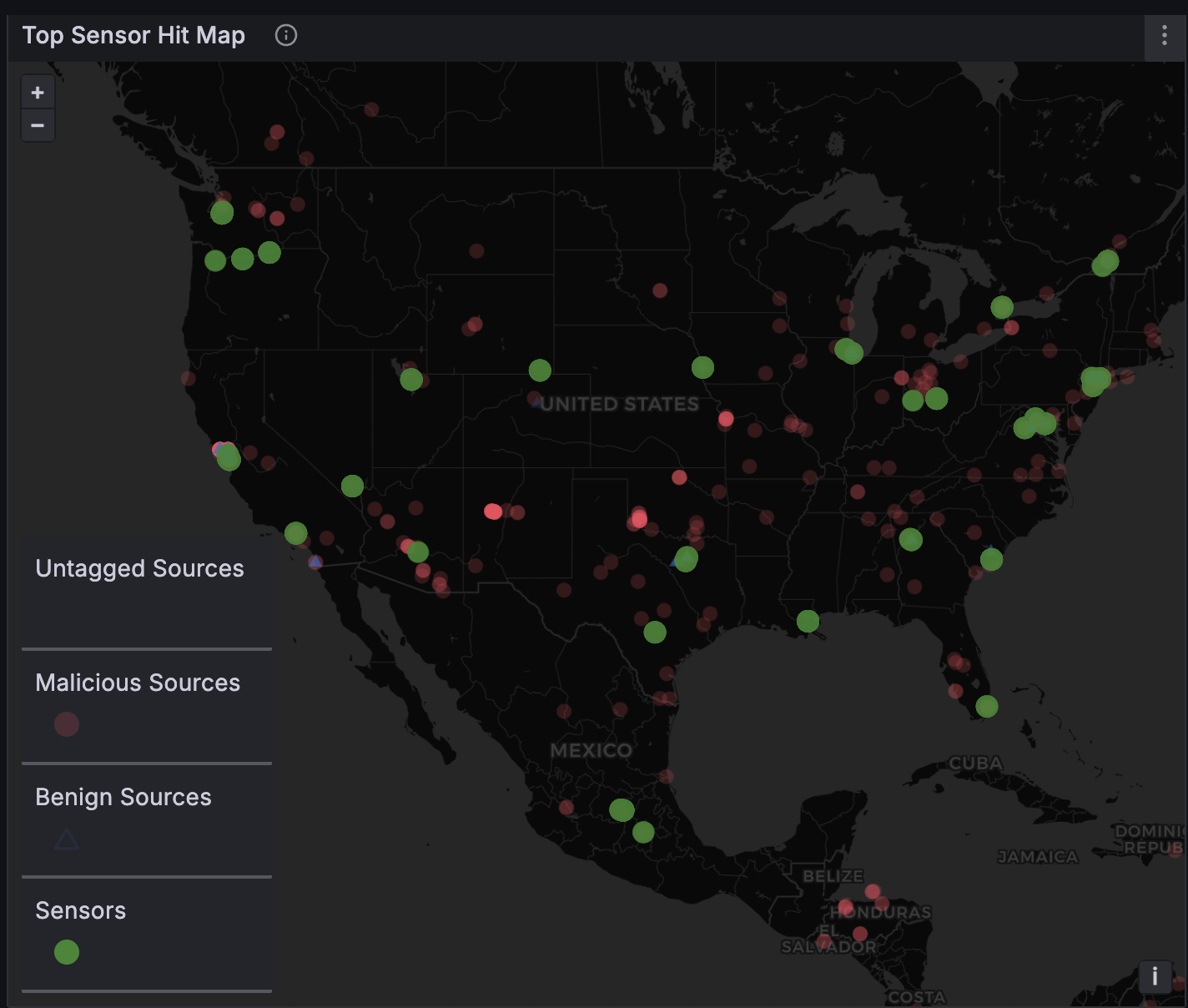1188x1008 pixels.
Task: Select the sensor marker in south Texas
Action: [655, 633]
